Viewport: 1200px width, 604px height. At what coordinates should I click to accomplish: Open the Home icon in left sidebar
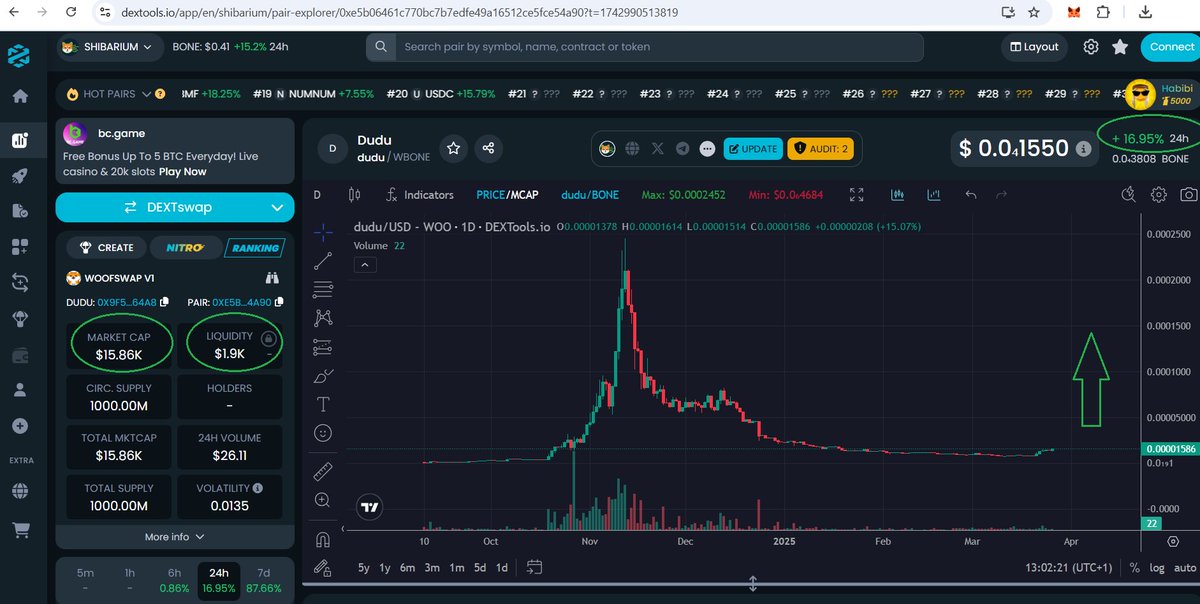point(19,97)
